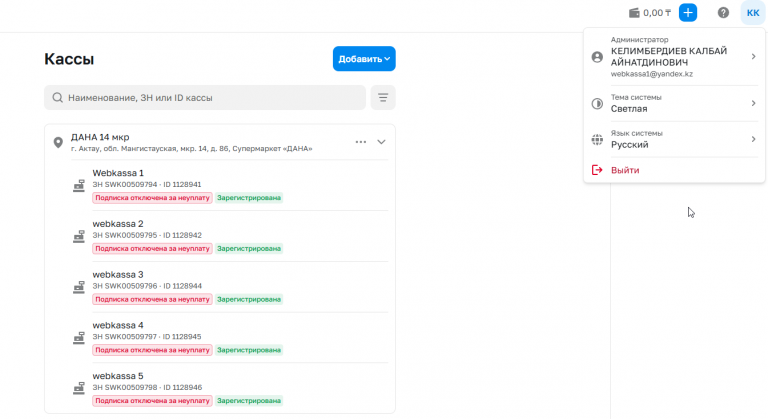Open the webkassa 3 row
This screenshot has height=419, width=768.
229,287
